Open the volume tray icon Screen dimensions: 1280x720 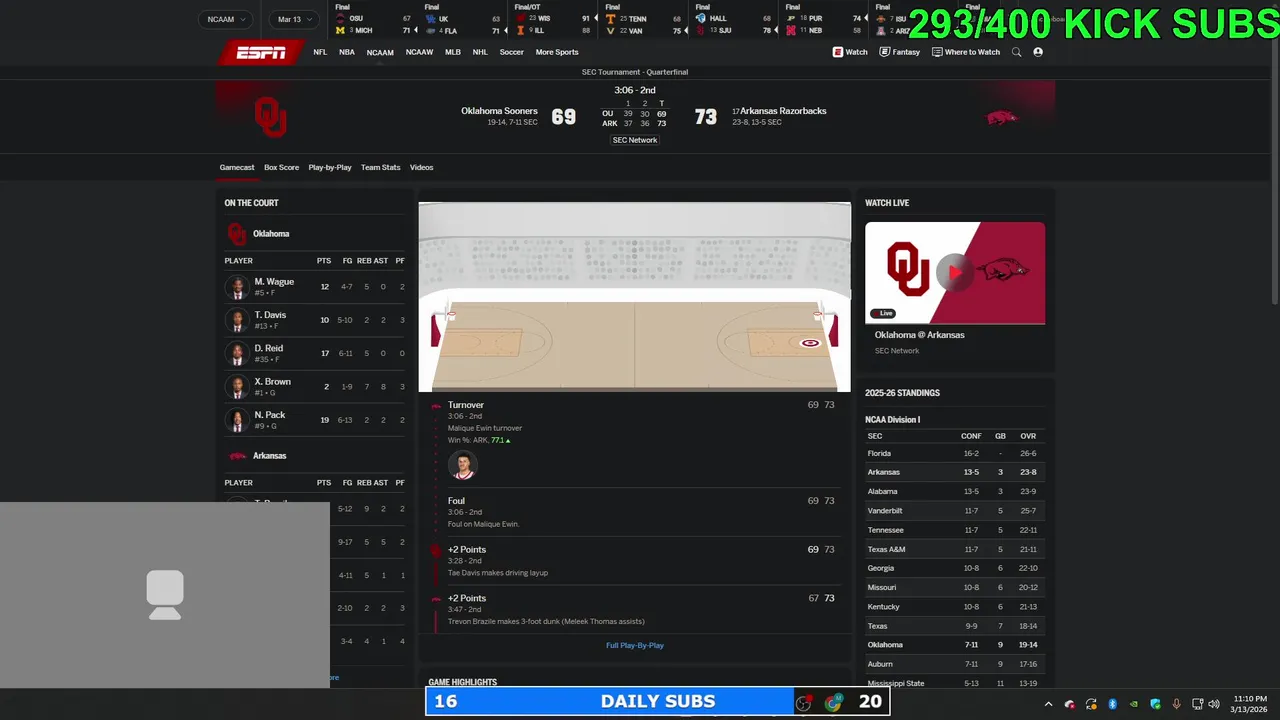tap(1214, 704)
